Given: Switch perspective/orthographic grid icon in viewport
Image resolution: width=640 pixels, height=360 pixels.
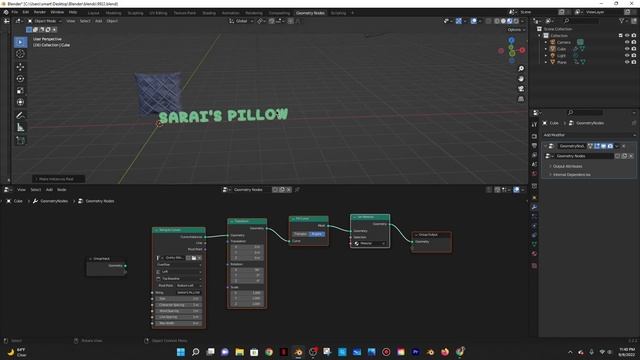Looking at the screenshot, I should click(x=521, y=99).
